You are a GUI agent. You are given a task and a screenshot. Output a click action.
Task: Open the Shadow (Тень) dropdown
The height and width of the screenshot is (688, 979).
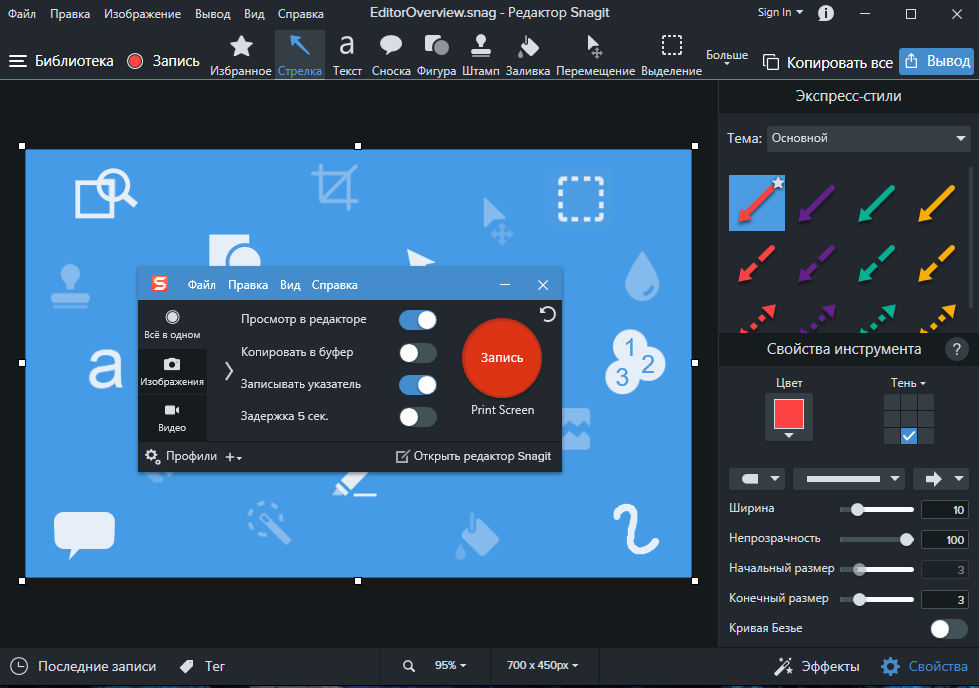(908, 383)
